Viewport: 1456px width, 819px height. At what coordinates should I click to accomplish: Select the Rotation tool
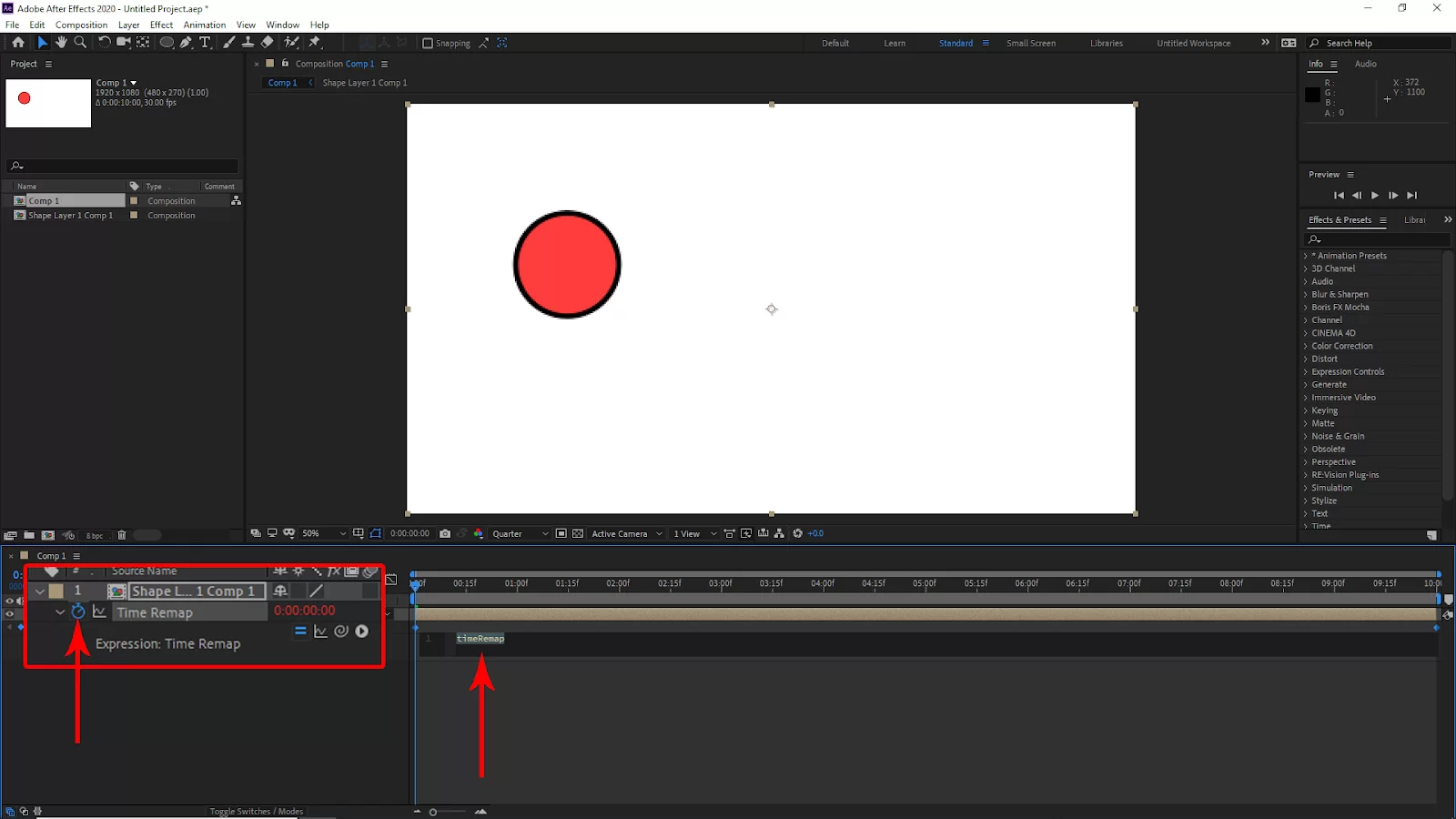104,43
